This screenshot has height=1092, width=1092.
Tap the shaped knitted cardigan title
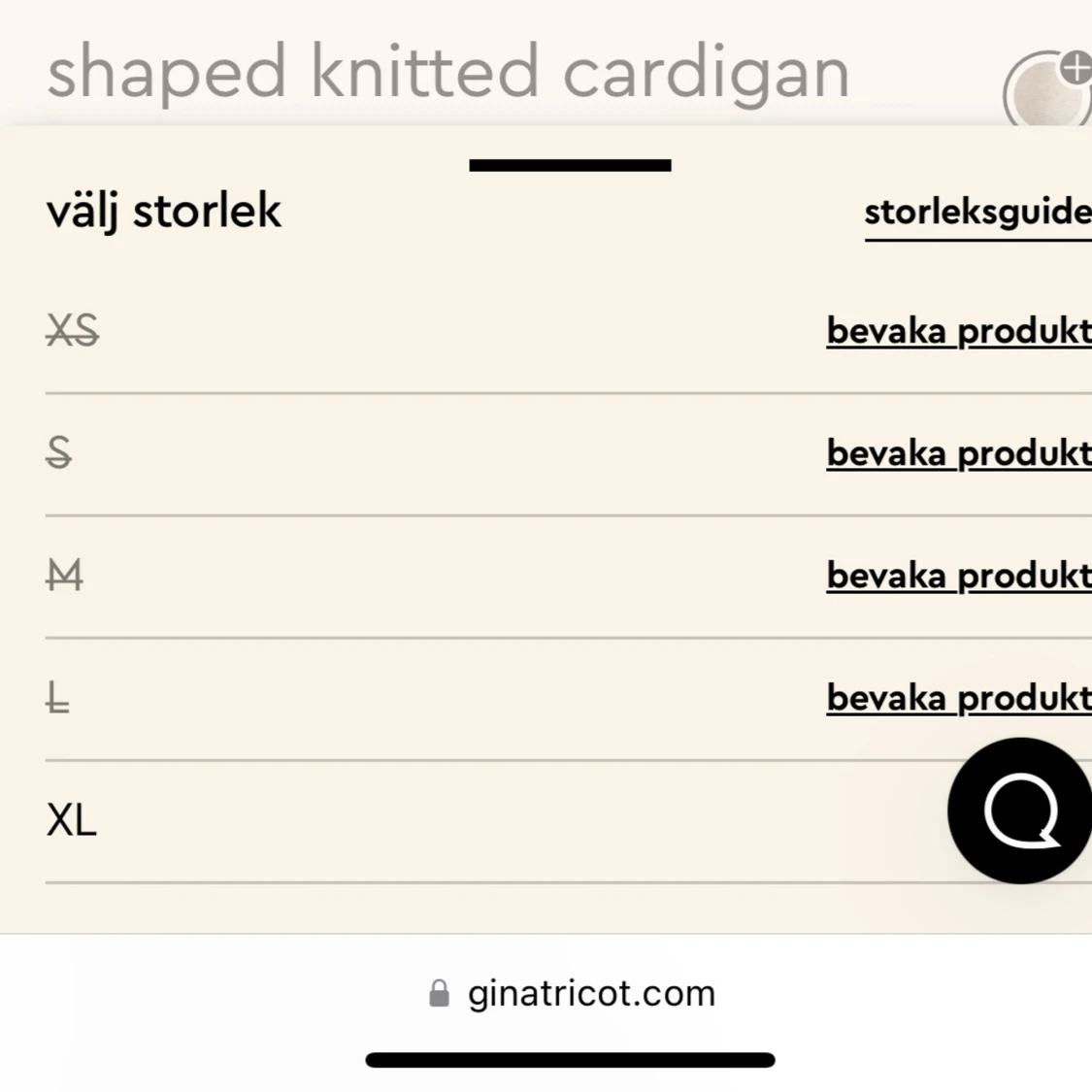coord(447,72)
